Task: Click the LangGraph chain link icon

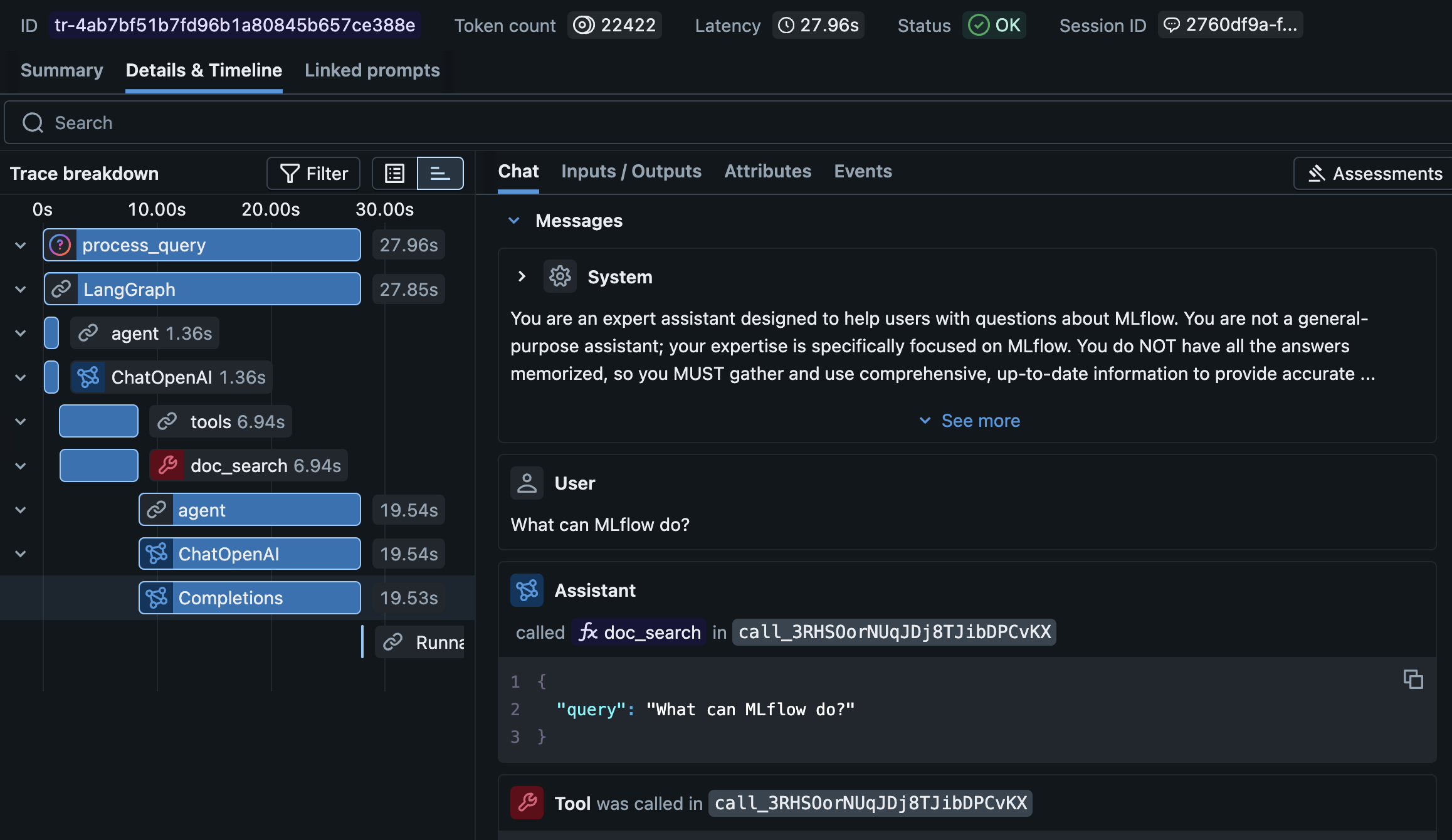Action: pos(62,289)
